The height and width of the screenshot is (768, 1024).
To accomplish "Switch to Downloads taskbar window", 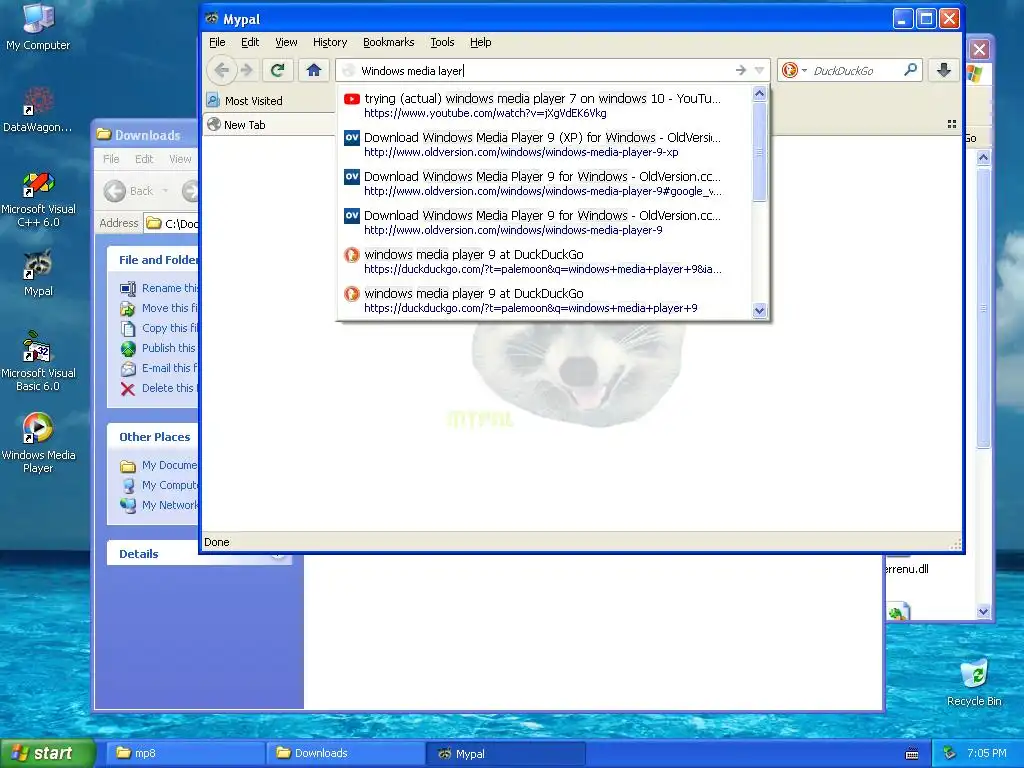I will pos(345,753).
